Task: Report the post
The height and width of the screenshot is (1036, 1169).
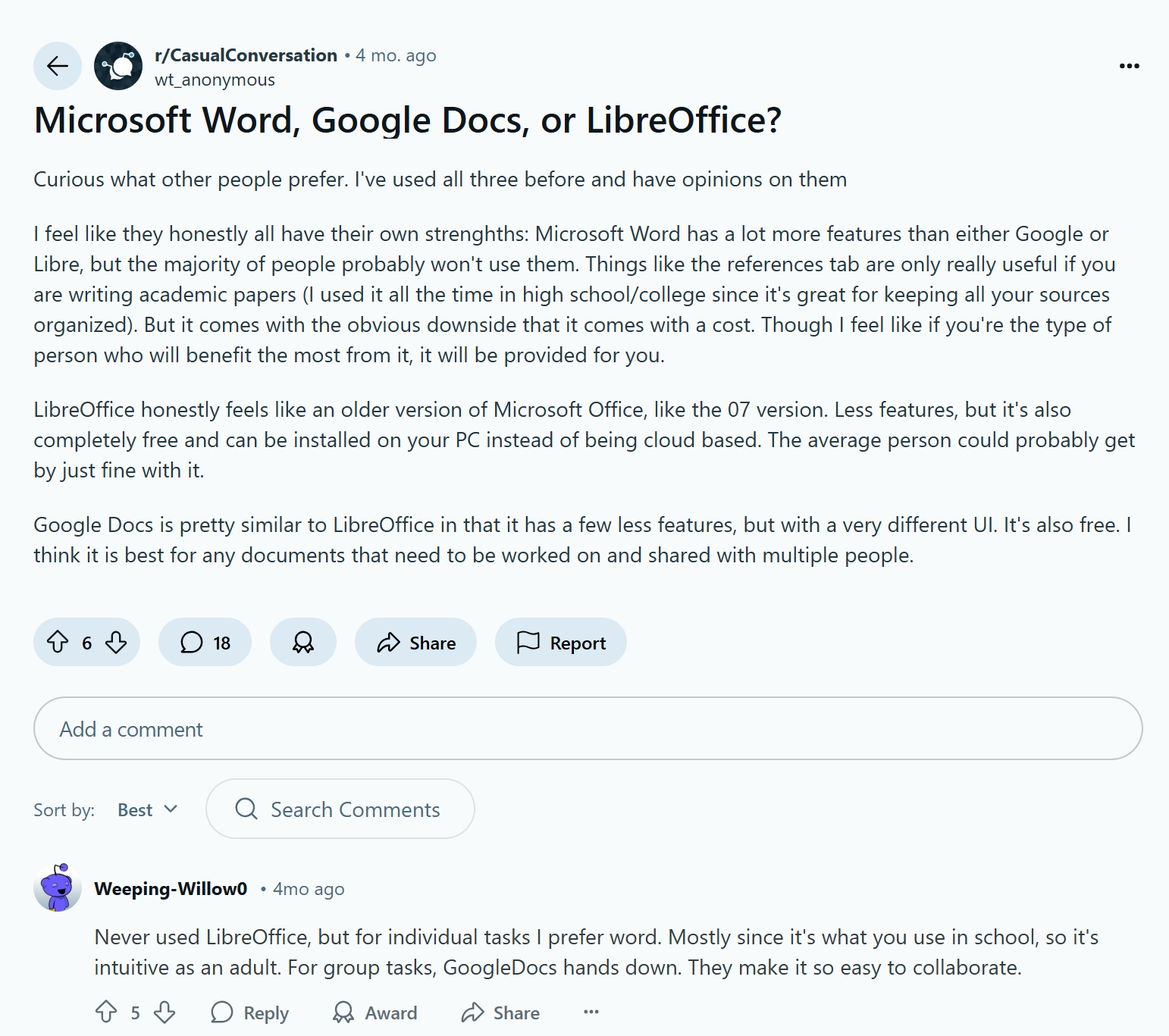Action: [561, 642]
